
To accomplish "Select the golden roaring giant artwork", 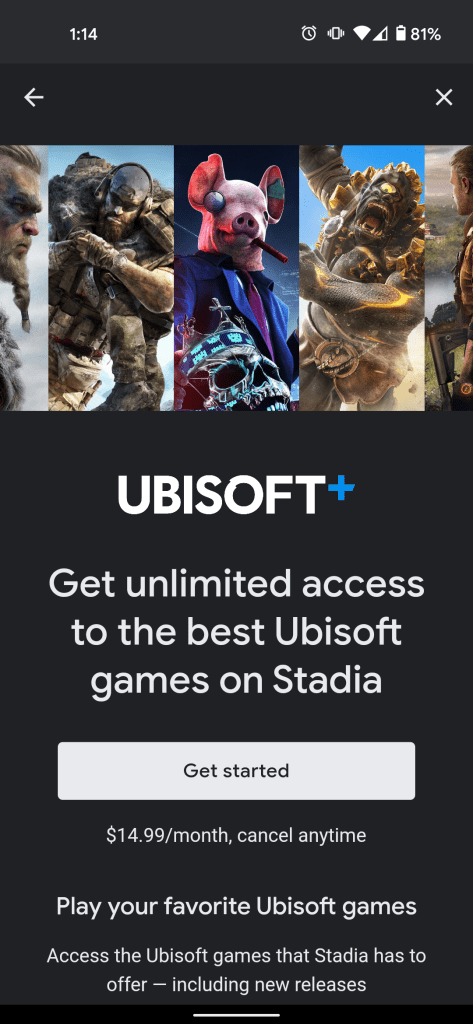I will tap(362, 278).
